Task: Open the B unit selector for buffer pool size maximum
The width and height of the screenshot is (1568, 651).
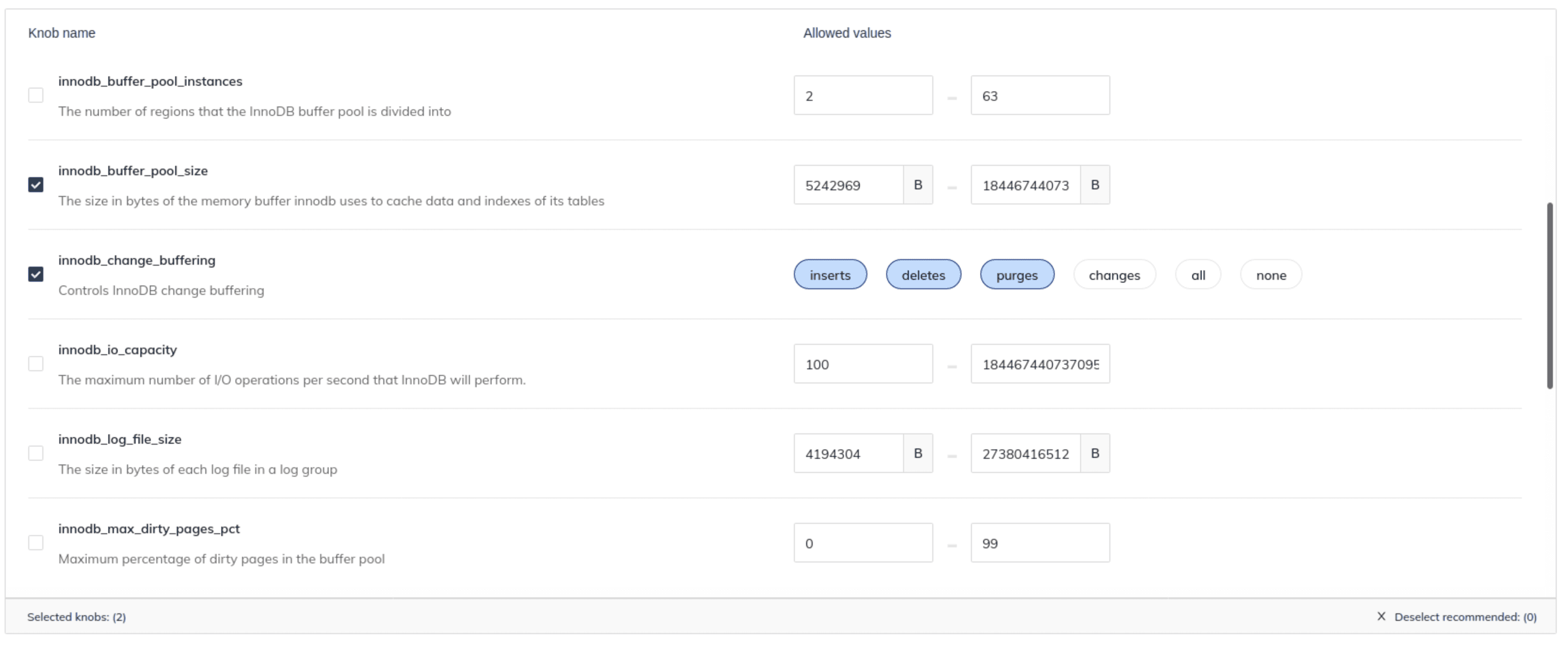Action: pyautogui.click(x=1094, y=185)
